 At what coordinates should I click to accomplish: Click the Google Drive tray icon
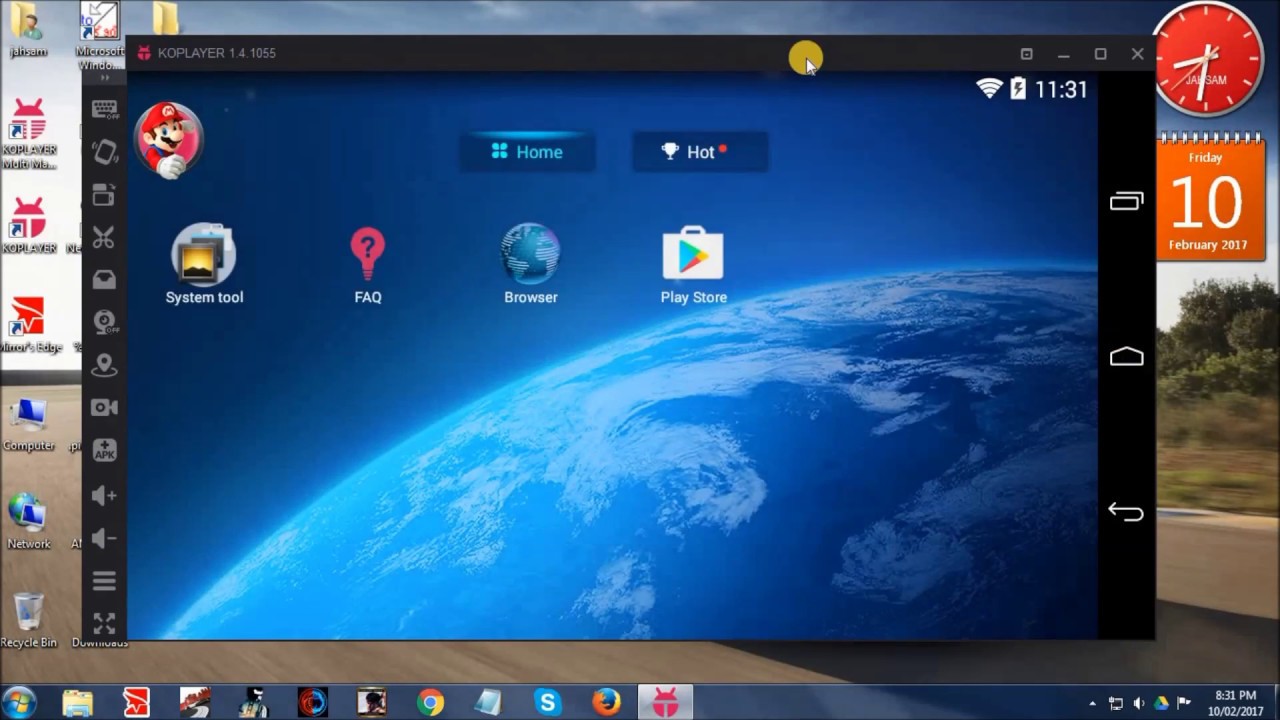tap(1161, 703)
